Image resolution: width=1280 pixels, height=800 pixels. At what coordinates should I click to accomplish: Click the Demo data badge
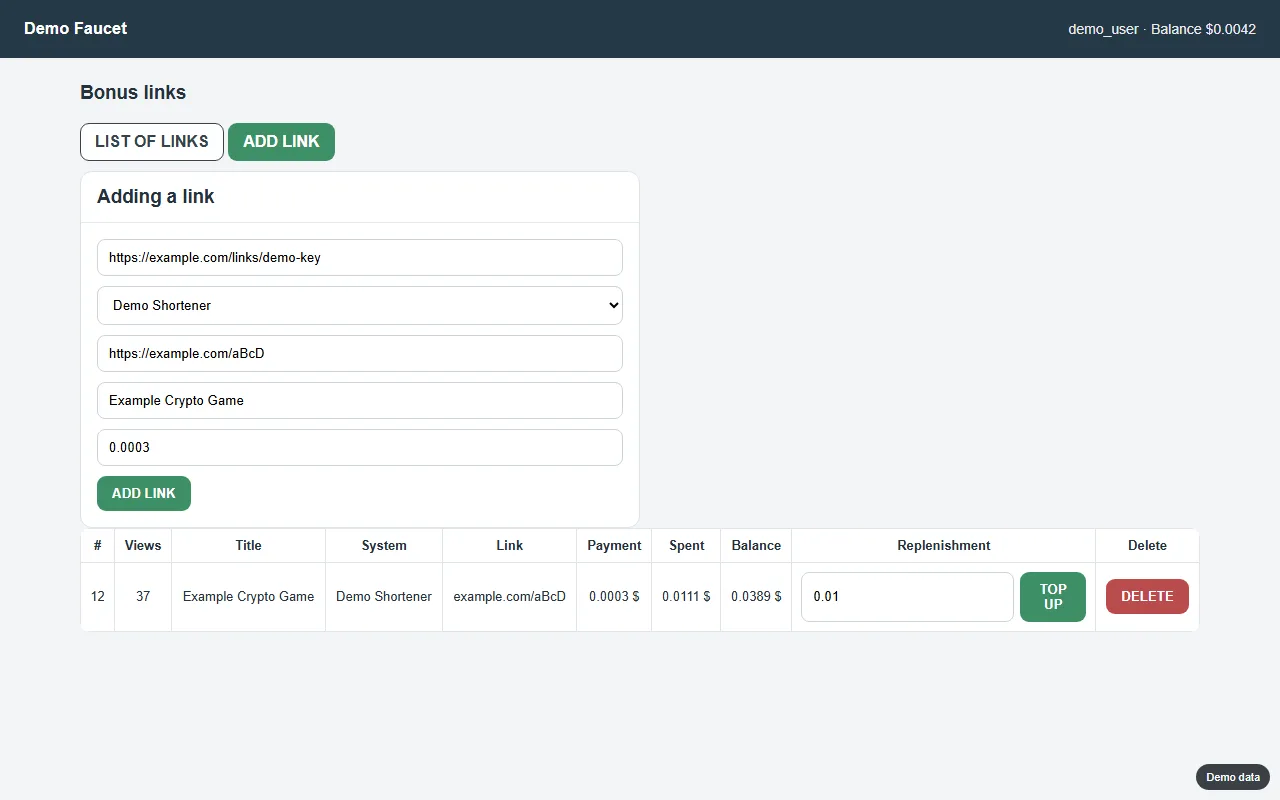click(1233, 777)
